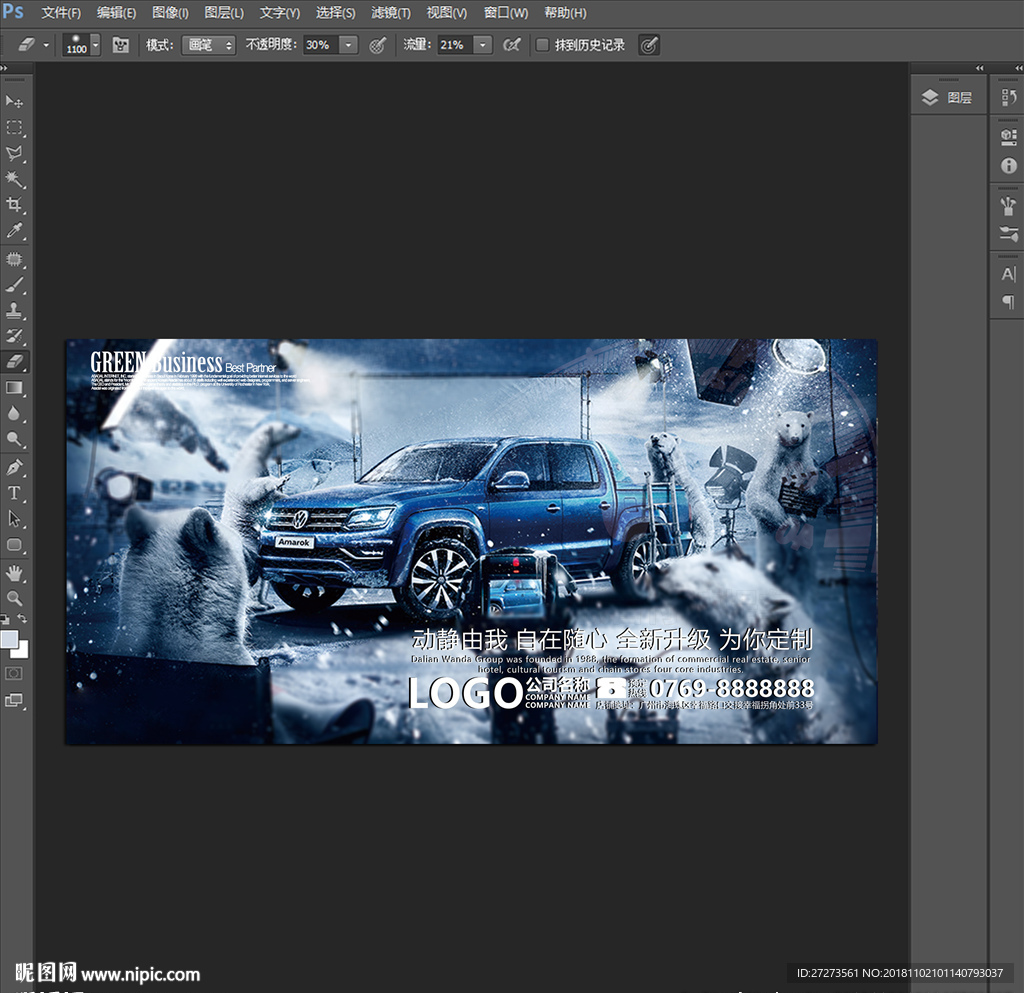This screenshot has height=993, width=1024.
Task: Select the Move tool
Action: [15, 102]
